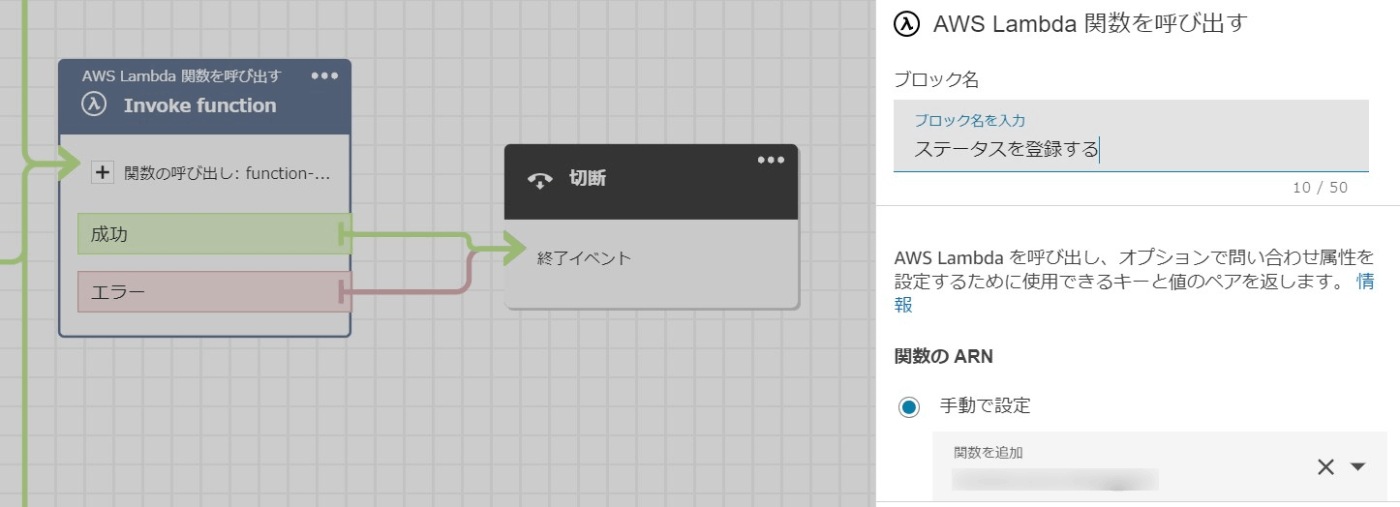The image size is (1400, 507).
Task: Open the Invoke function block options menu
Action: pos(325,76)
